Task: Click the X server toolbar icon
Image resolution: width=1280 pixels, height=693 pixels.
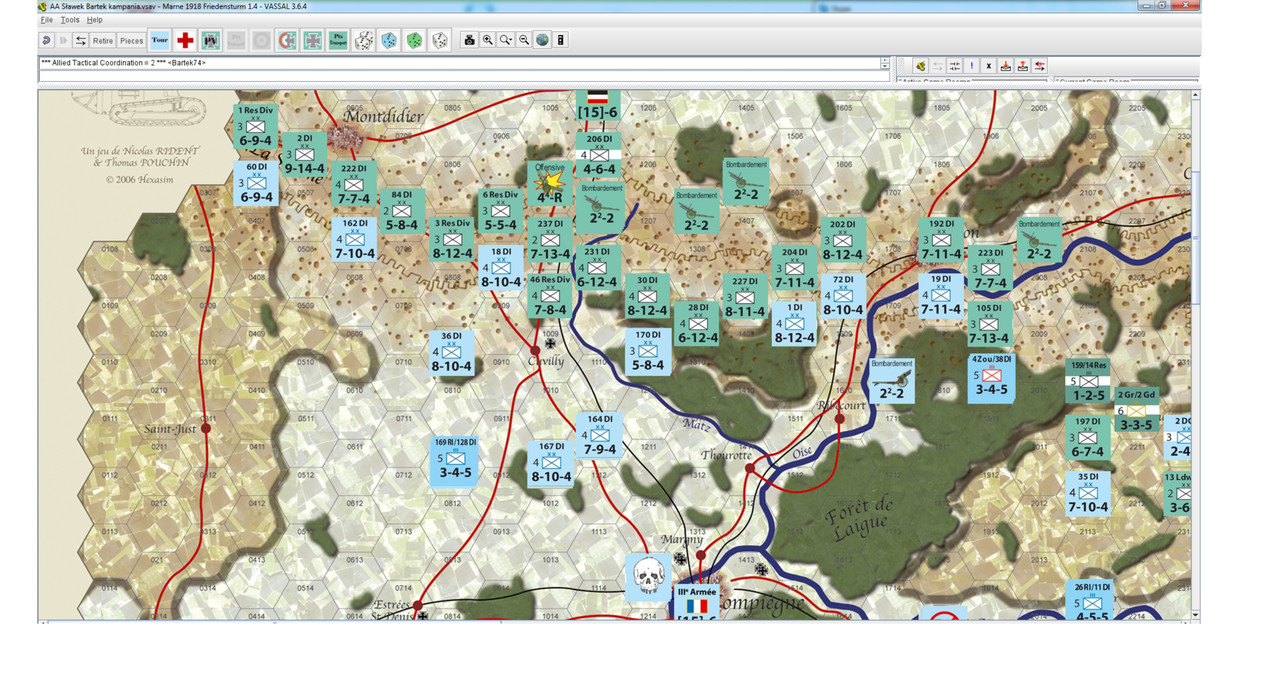Action: click(x=989, y=66)
